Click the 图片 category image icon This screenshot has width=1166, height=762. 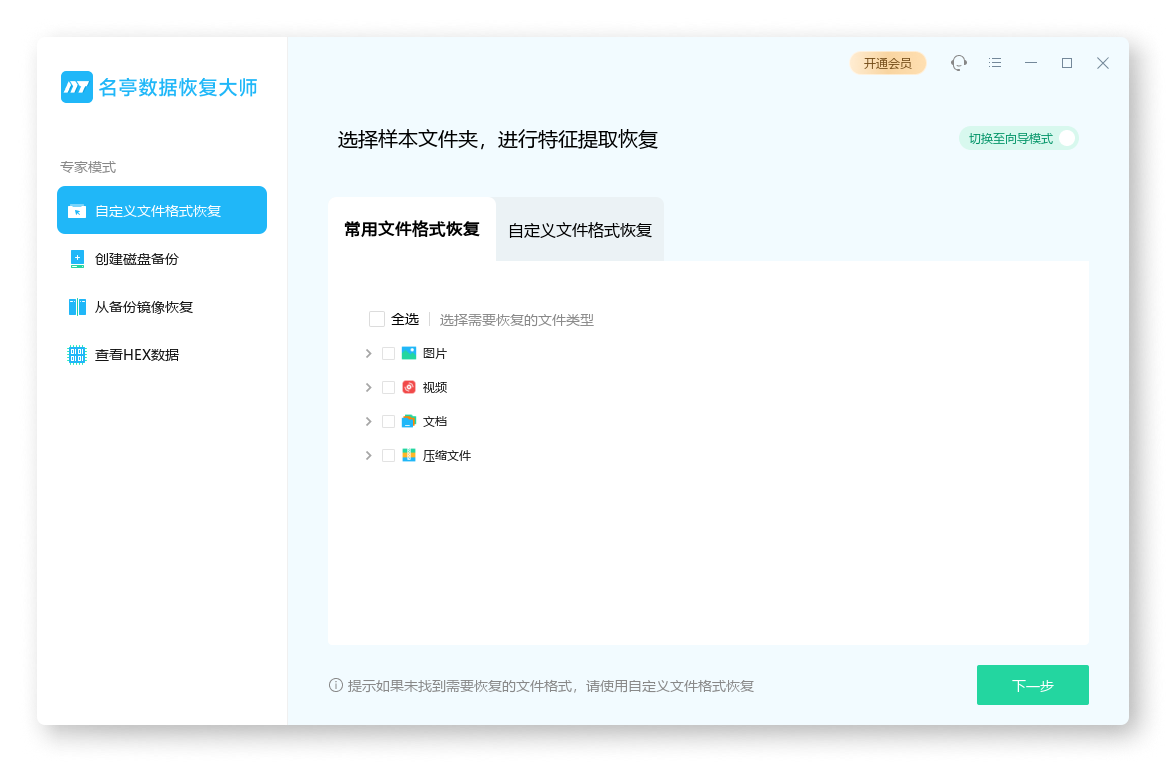click(410, 353)
